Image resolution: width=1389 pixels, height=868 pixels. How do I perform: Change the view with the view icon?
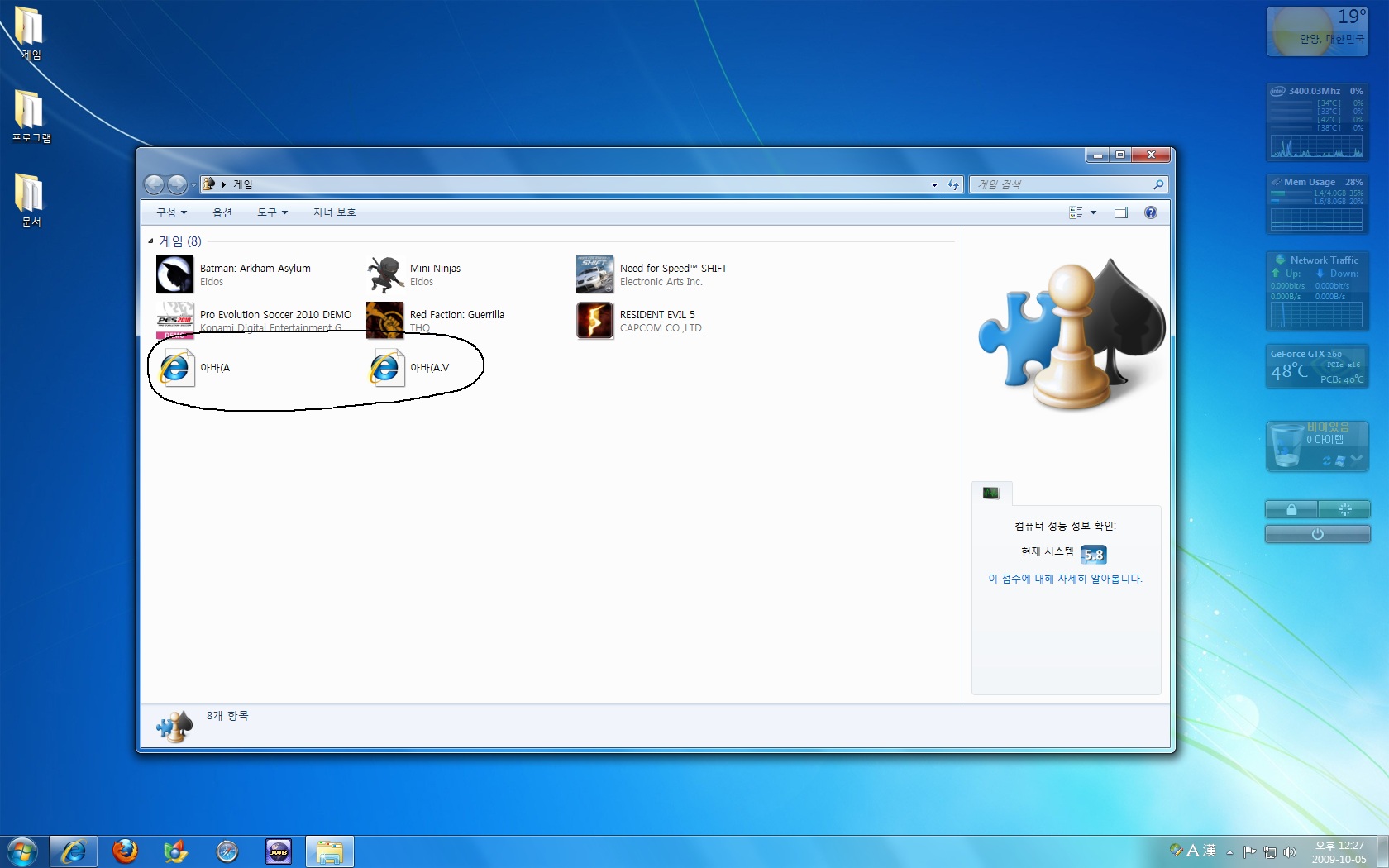(1076, 212)
